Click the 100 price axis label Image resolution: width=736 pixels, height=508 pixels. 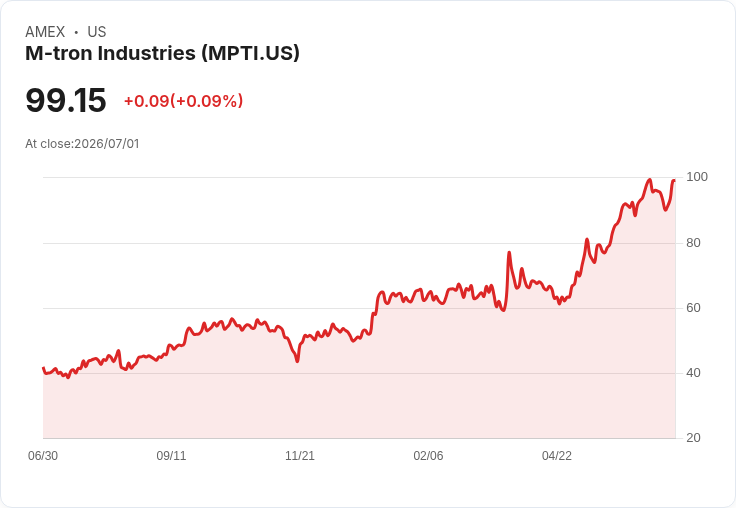(697, 177)
